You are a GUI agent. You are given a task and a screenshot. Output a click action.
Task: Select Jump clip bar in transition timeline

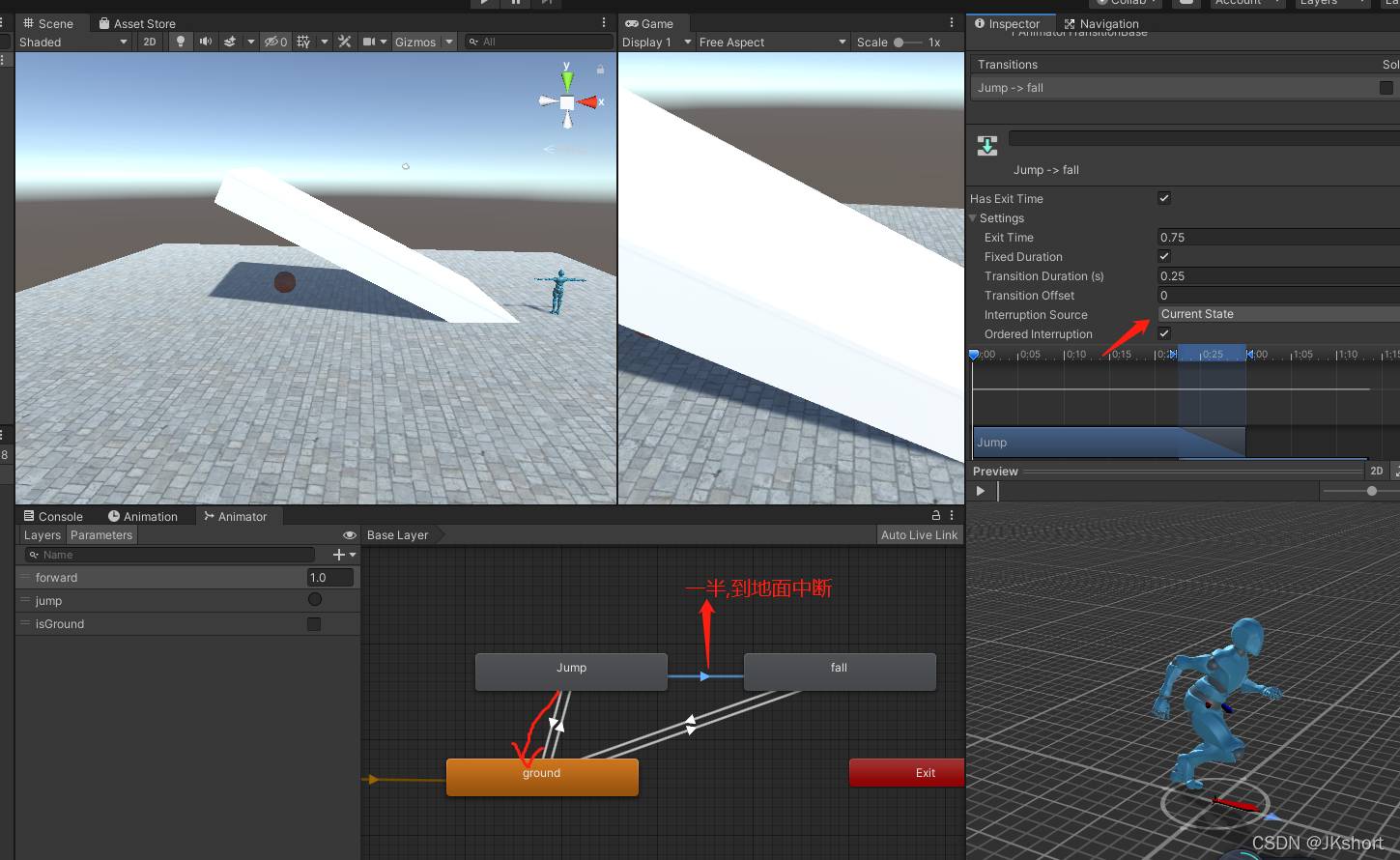pos(1109,443)
